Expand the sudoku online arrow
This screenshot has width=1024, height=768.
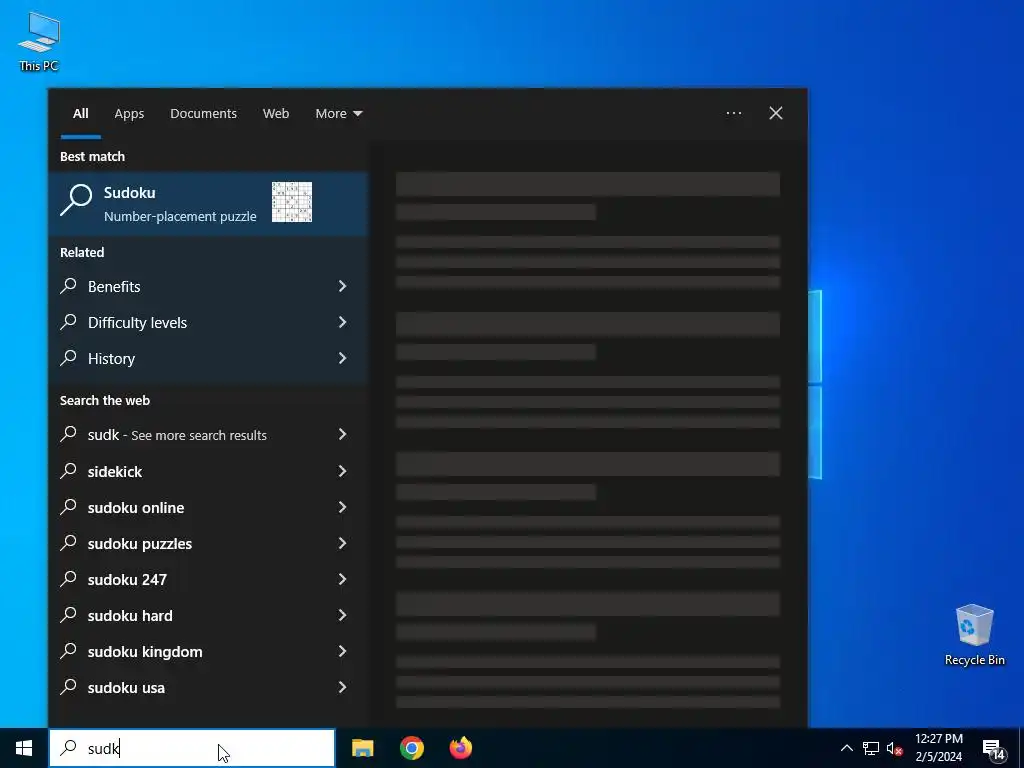click(x=342, y=507)
